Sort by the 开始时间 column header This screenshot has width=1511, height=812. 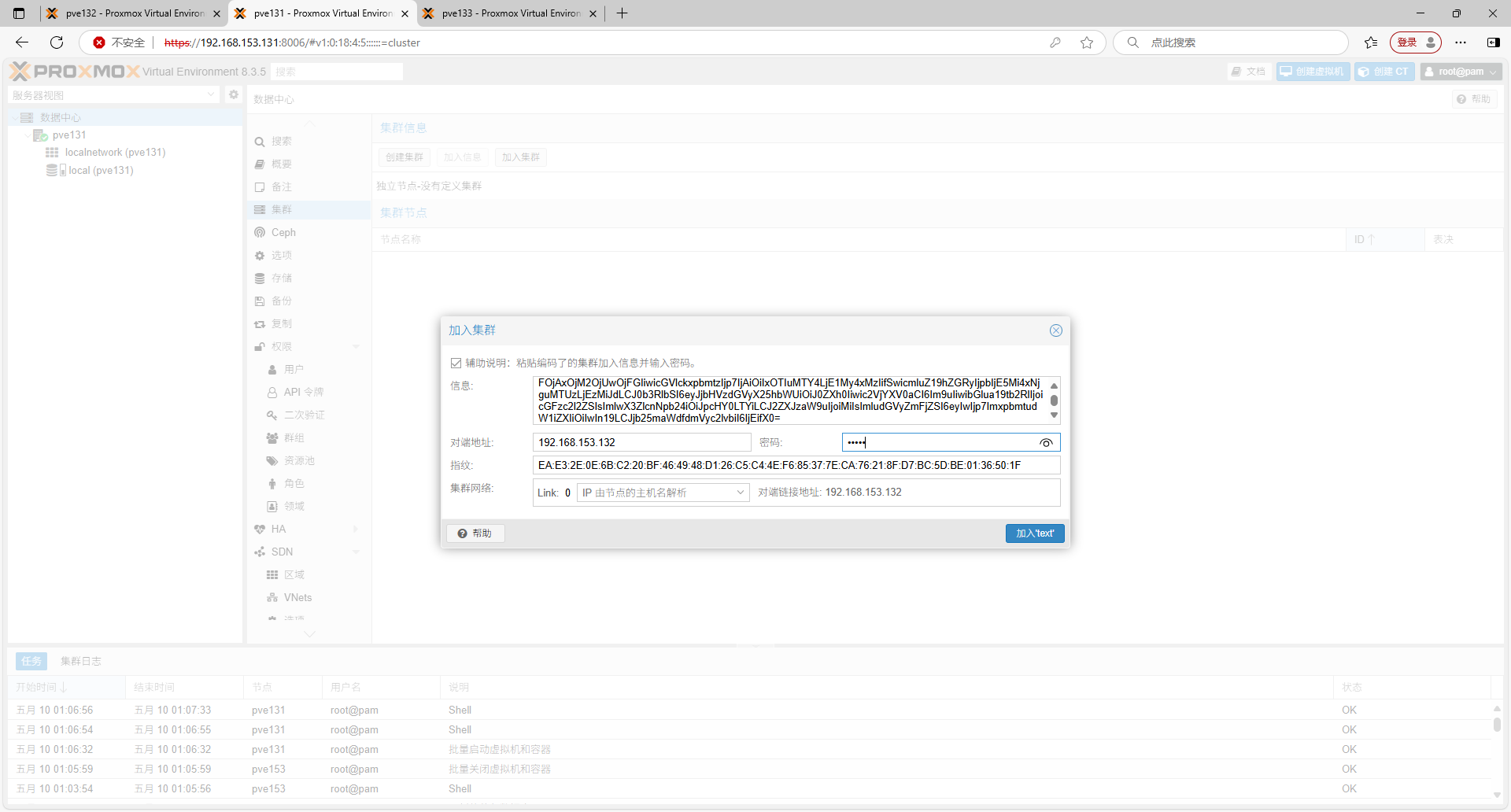pos(66,688)
